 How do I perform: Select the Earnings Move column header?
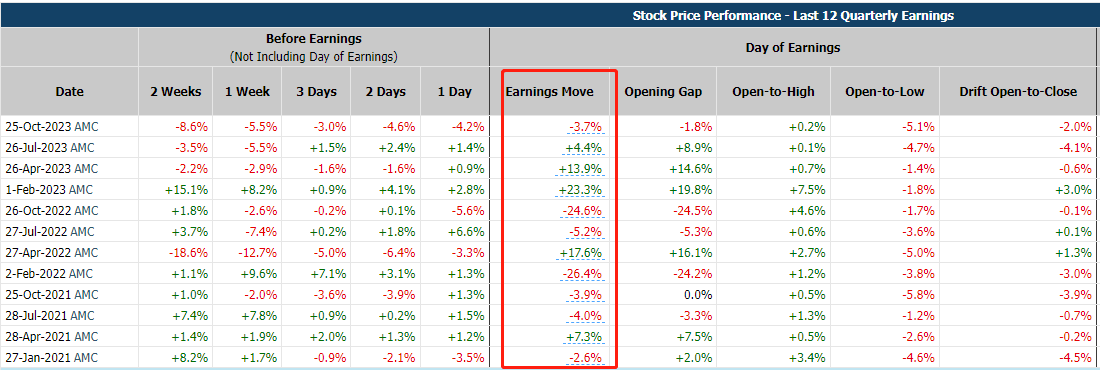pyautogui.click(x=549, y=91)
